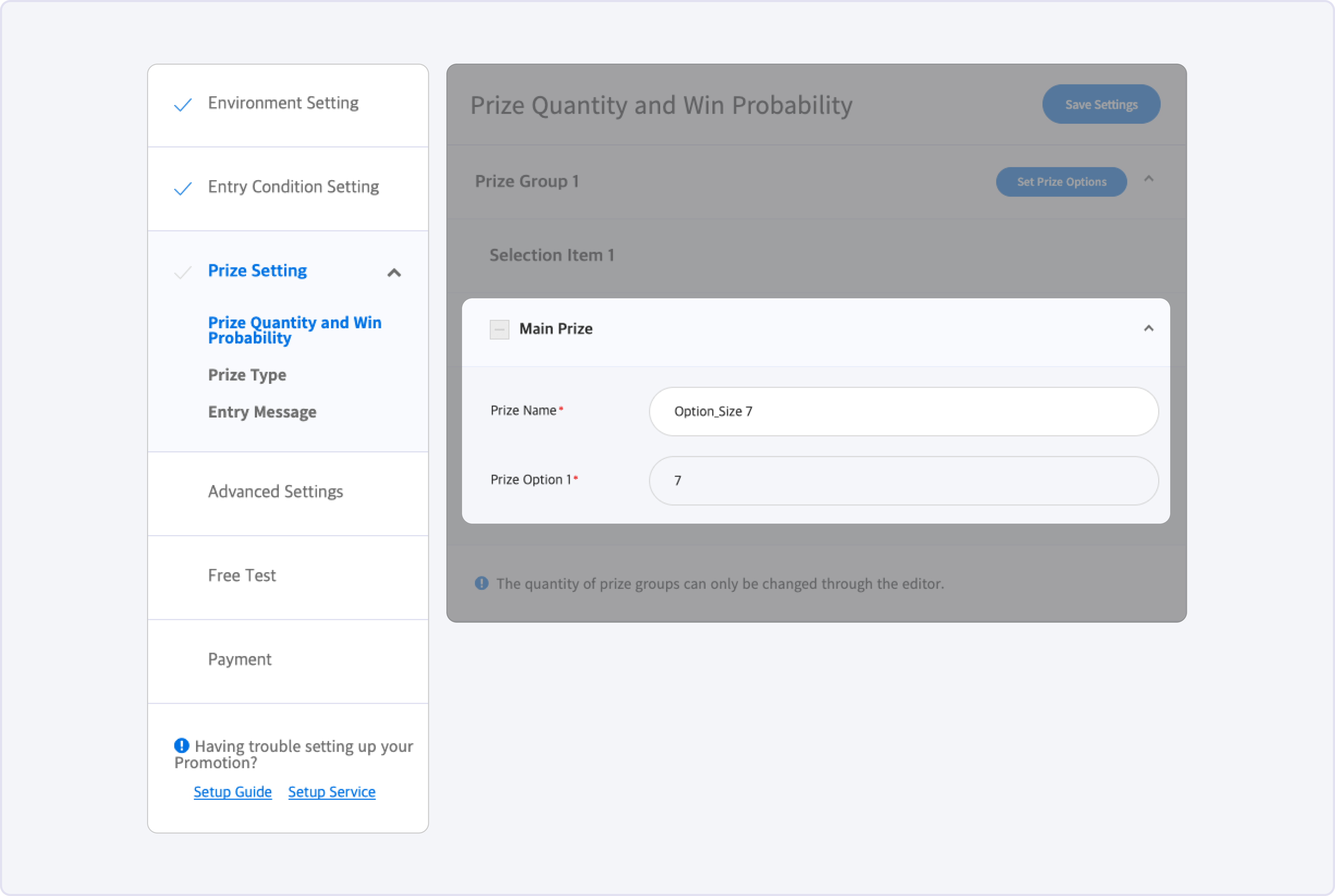Collapse the Prize Setting sidebar section
This screenshot has width=1335, height=896.
[x=394, y=273]
